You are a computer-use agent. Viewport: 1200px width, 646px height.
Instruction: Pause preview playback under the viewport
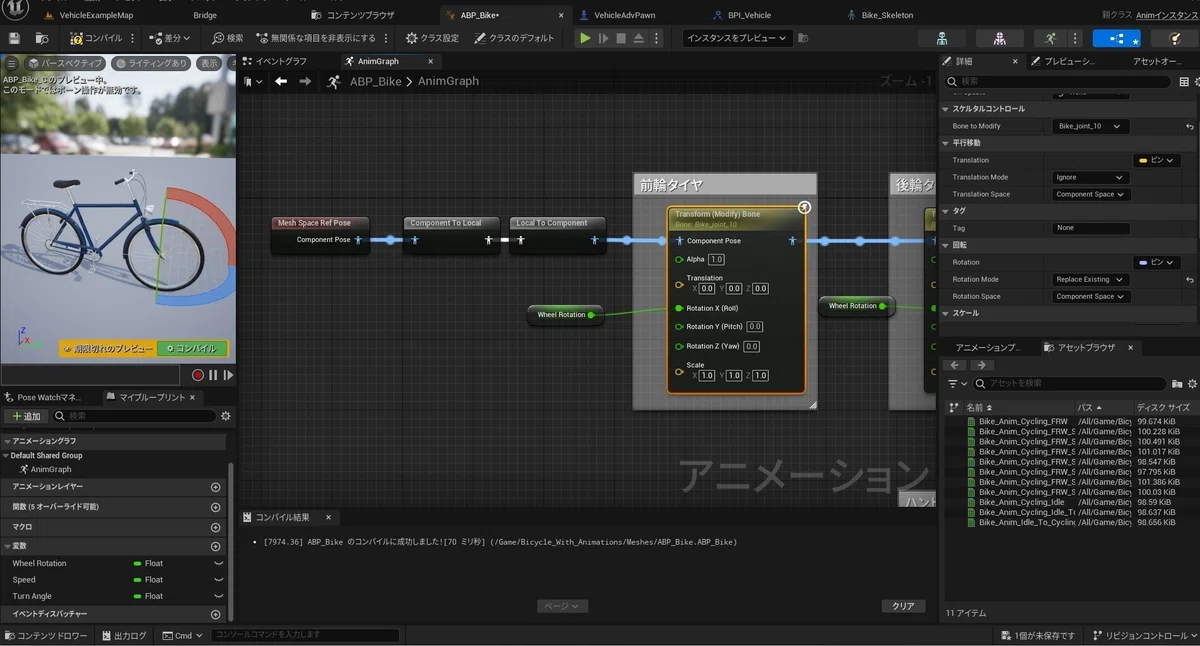click(x=213, y=375)
